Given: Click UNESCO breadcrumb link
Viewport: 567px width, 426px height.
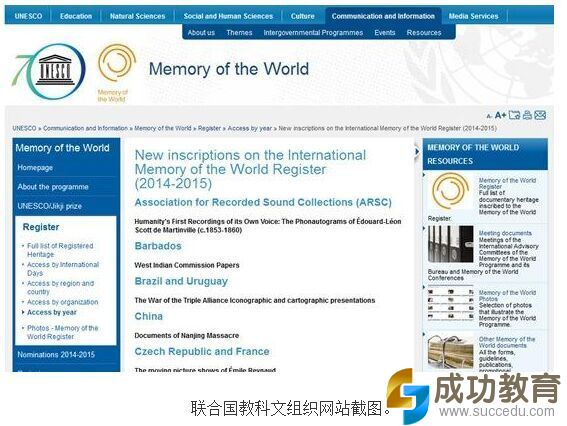Looking at the screenshot, I should (24, 128).
